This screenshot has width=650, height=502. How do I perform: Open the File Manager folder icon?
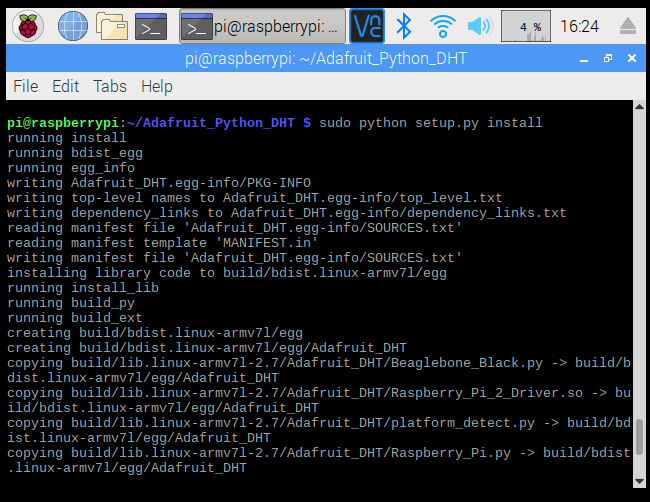point(112,27)
